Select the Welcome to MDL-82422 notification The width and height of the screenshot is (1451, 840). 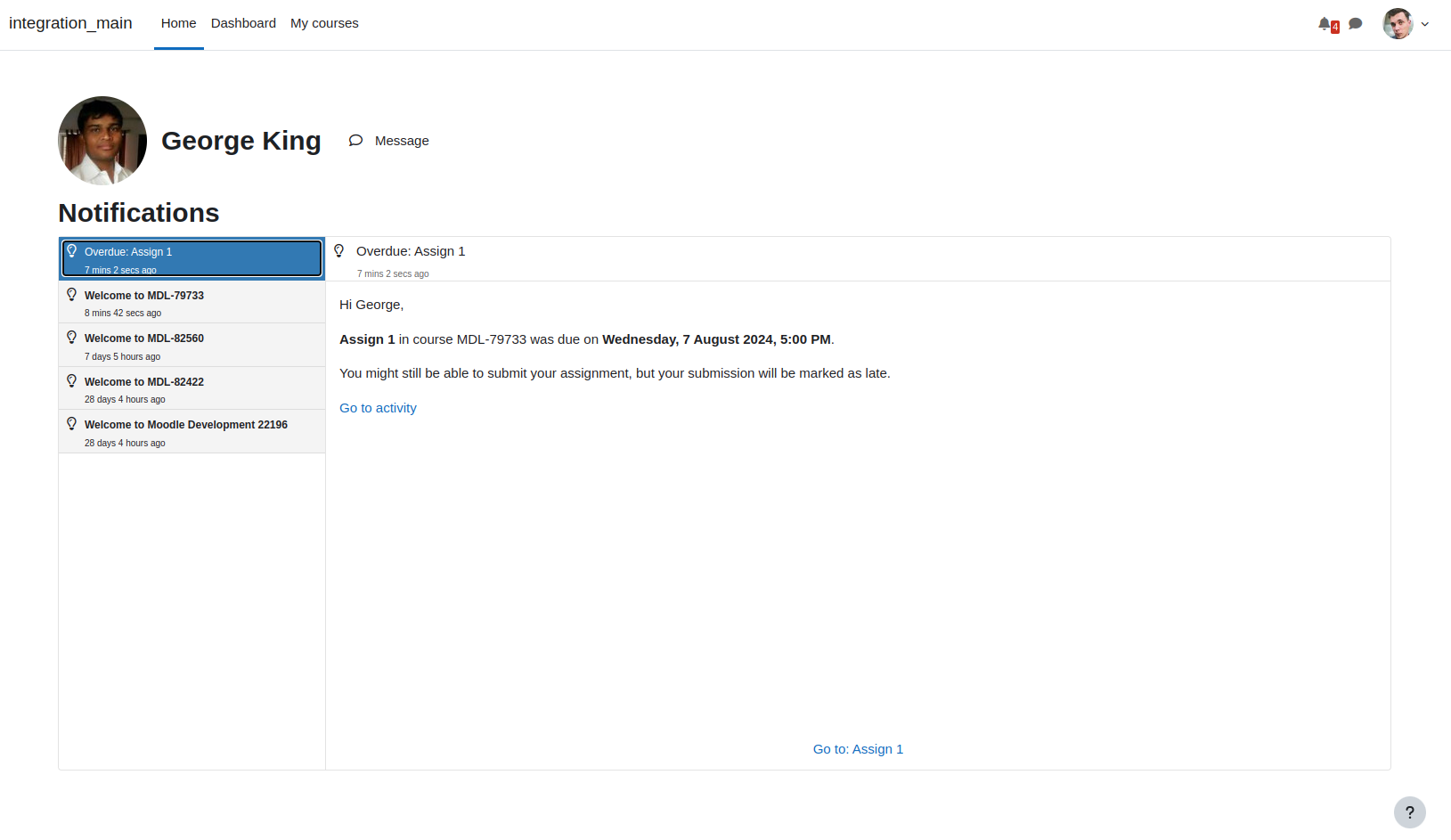[x=192, y=388]
